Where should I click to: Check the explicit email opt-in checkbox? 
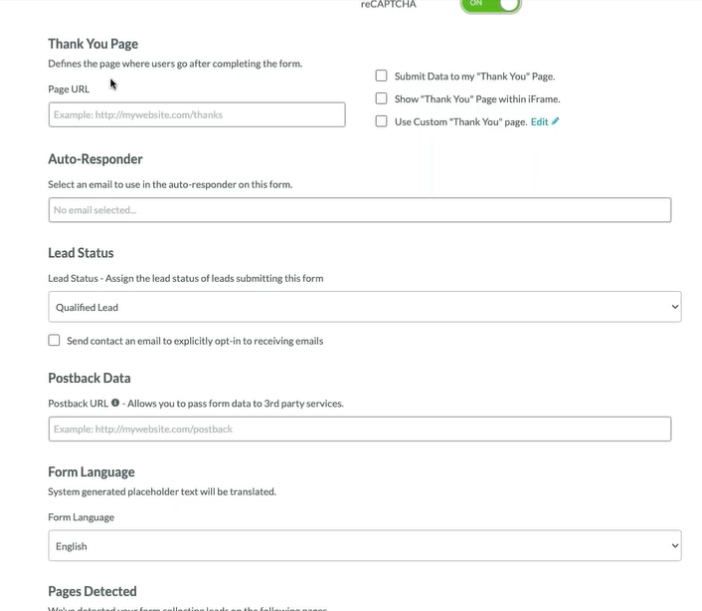[x=54, y=341]
